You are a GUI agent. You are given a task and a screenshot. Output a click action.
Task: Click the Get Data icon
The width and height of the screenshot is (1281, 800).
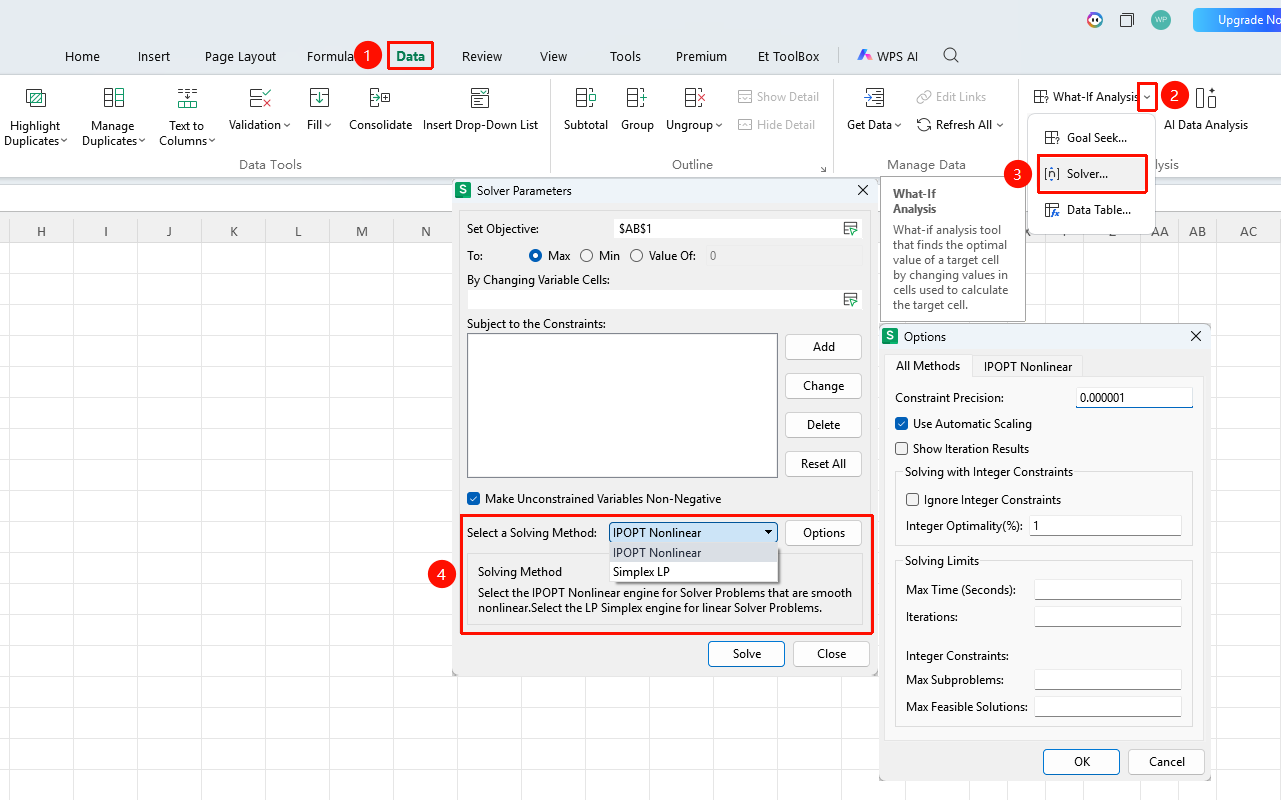[875, 97]
